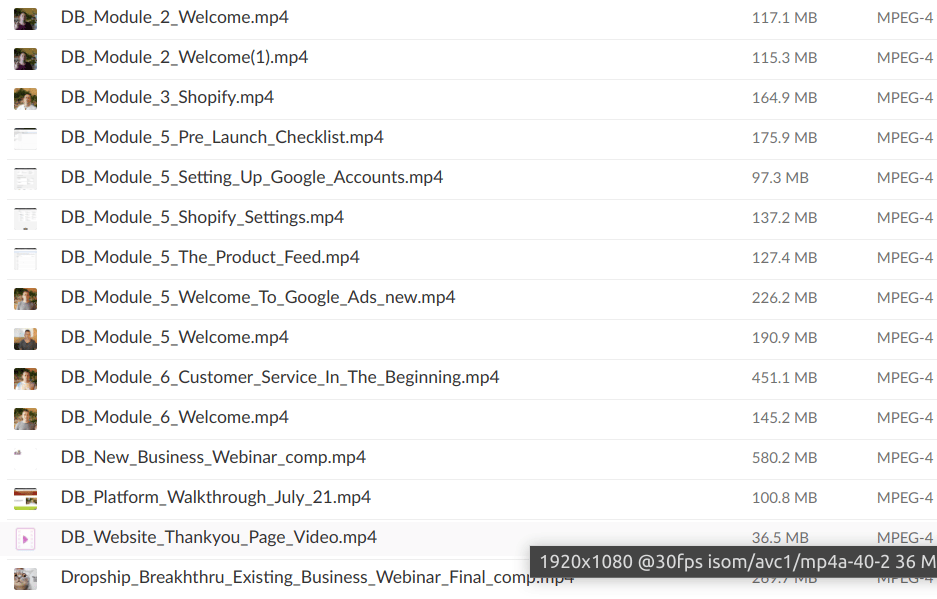
Task: Click the 580.2 MB size entry
Action: pos(784,458)
